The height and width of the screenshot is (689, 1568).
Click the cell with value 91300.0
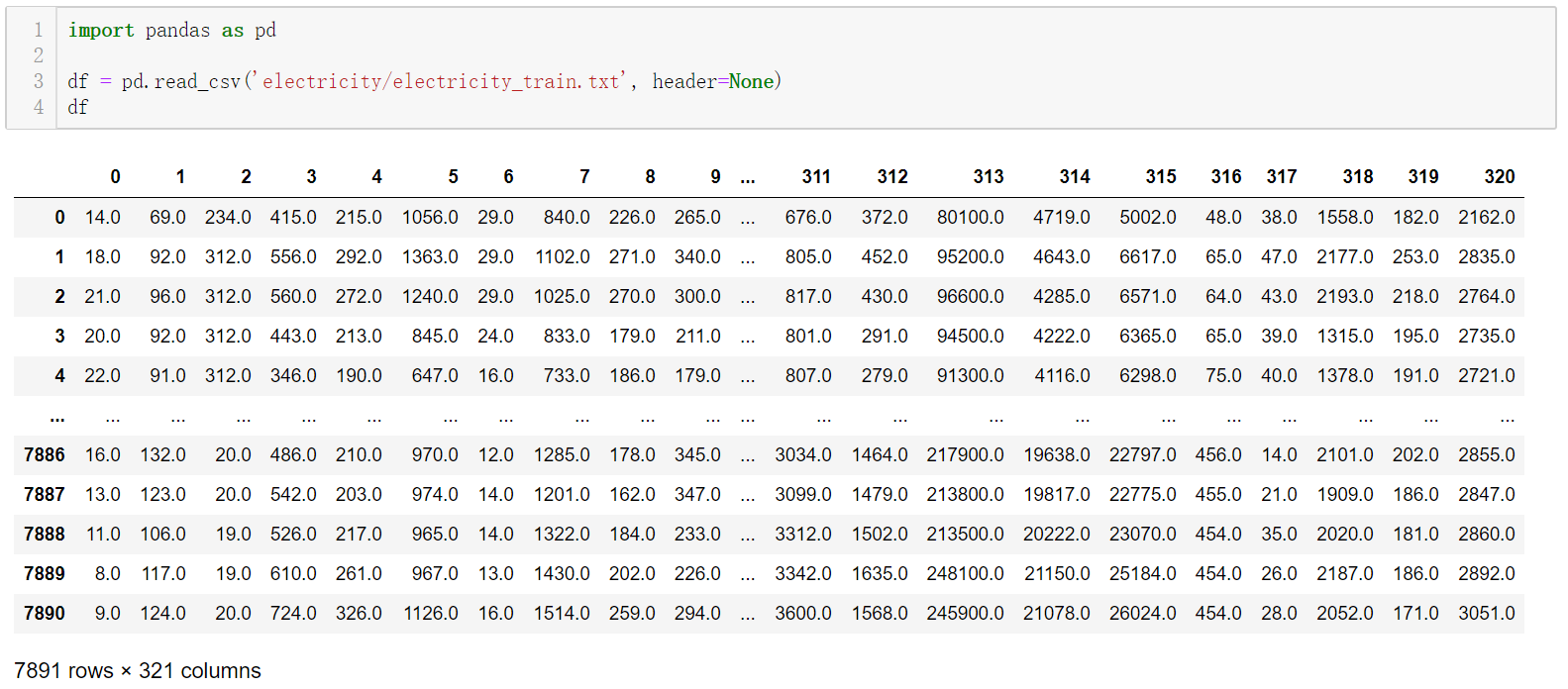971,375
